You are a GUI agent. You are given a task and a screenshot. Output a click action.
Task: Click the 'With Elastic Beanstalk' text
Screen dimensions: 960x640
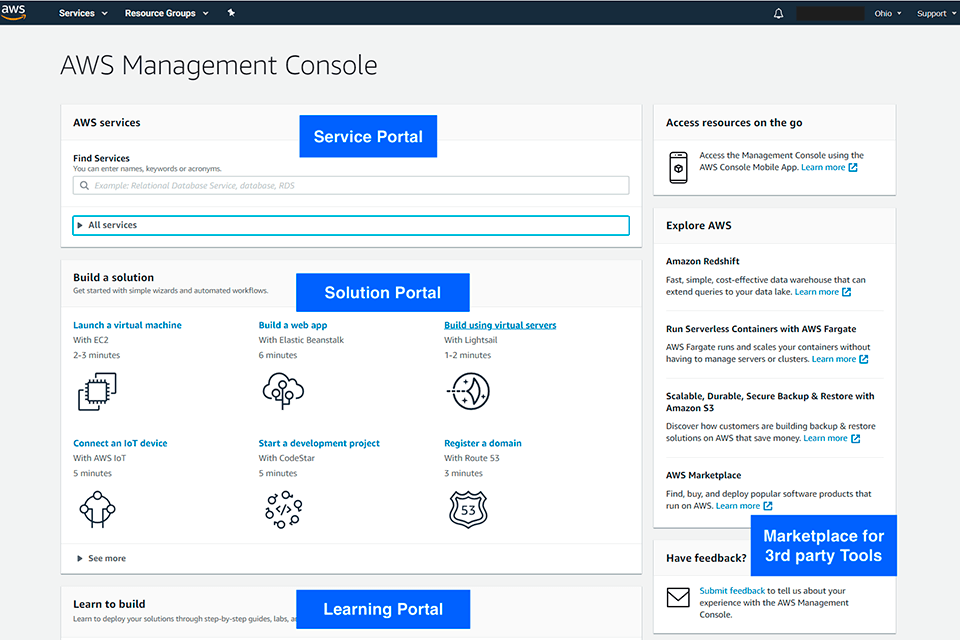click(301, 341)
